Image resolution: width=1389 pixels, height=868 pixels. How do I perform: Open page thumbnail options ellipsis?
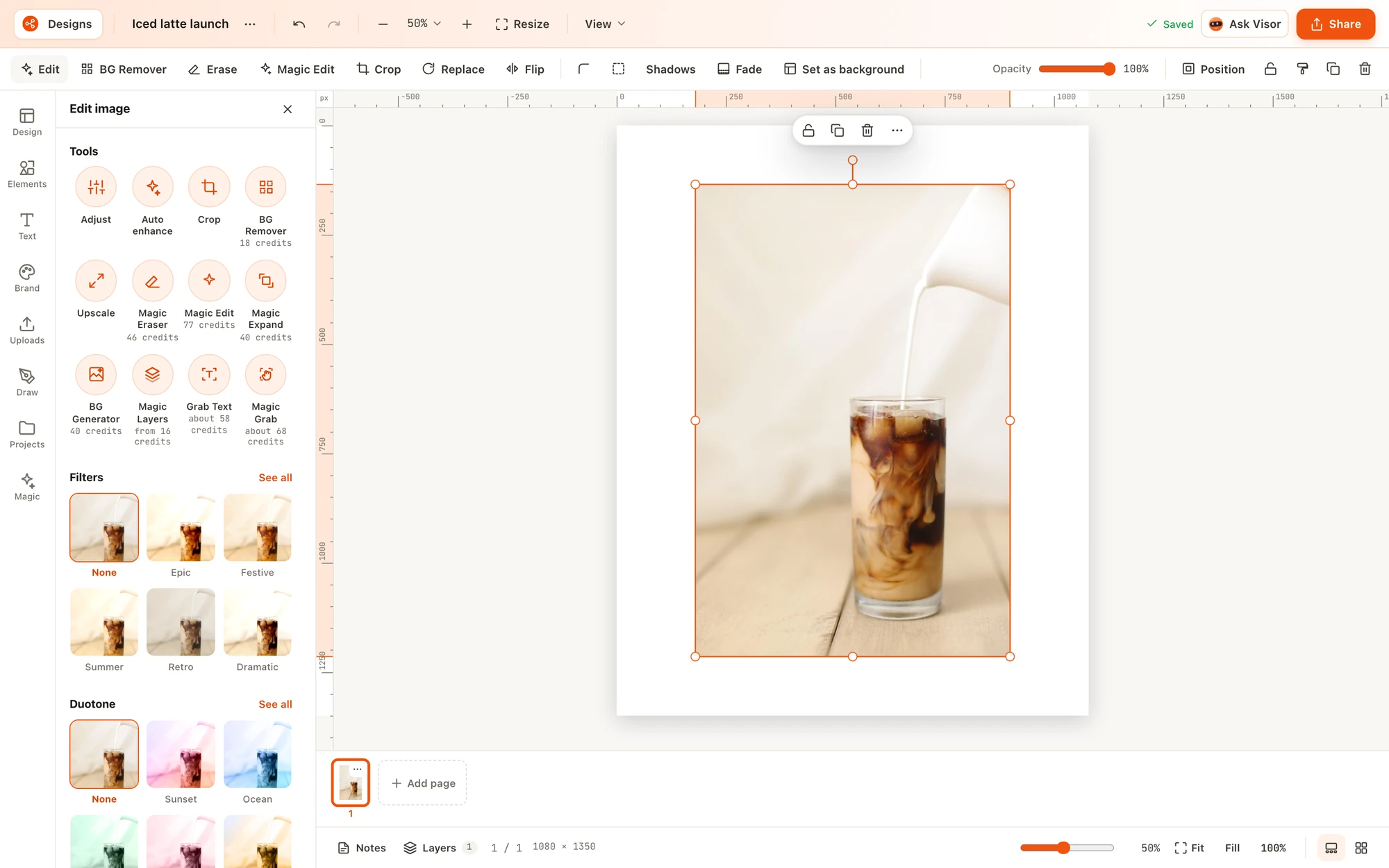coord(358,769)
